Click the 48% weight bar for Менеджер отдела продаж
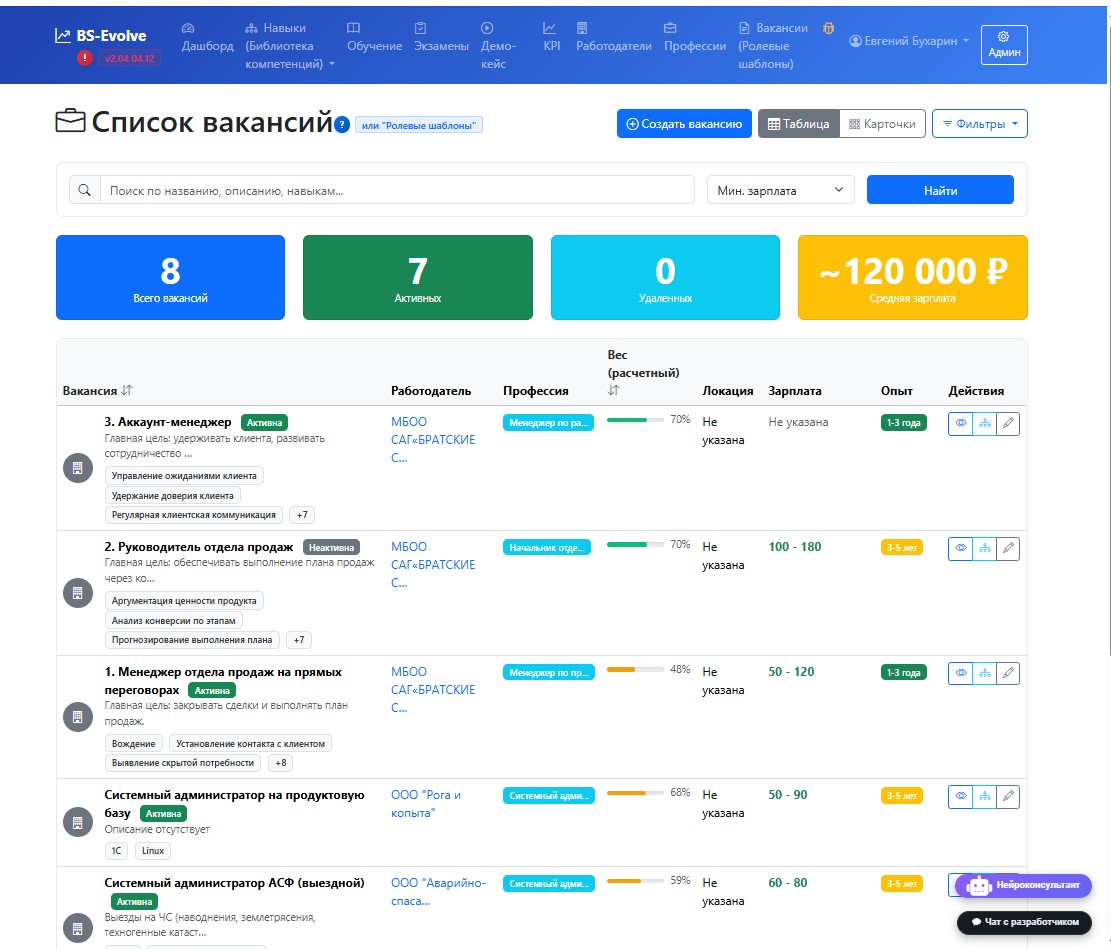Screen dimensions: 1111x949 point(635,669)
